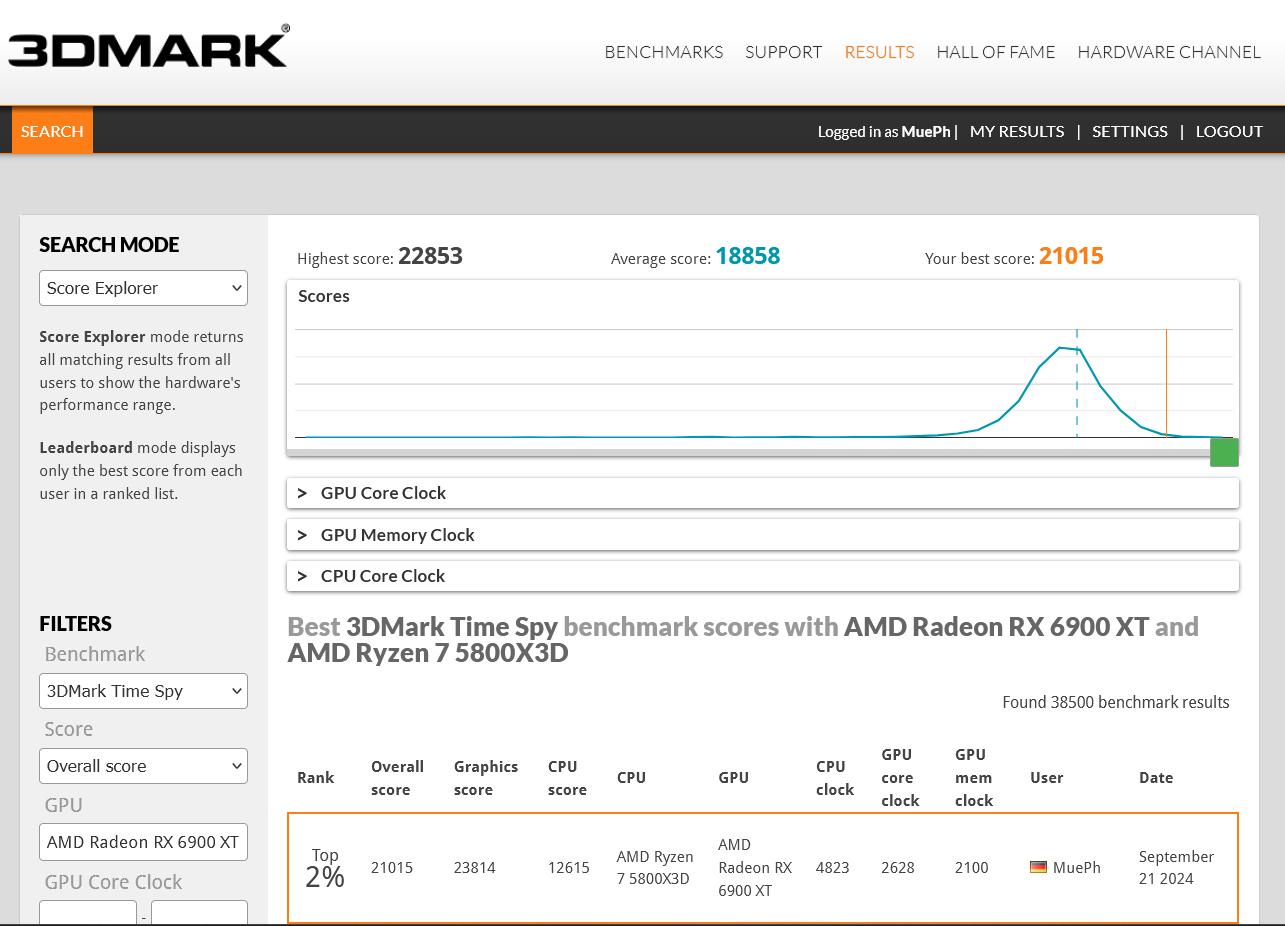
Task: Expand the CPU Core Clock section
Action: click(762, 576)
